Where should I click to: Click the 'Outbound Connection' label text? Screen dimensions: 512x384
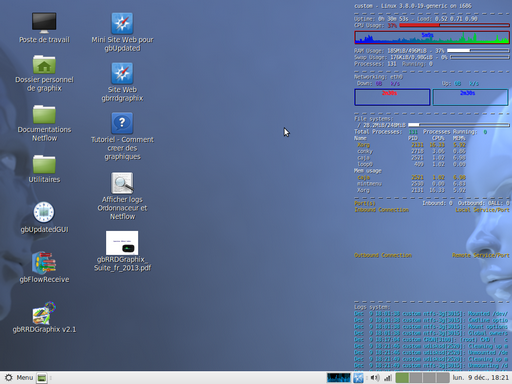[383, 255]
